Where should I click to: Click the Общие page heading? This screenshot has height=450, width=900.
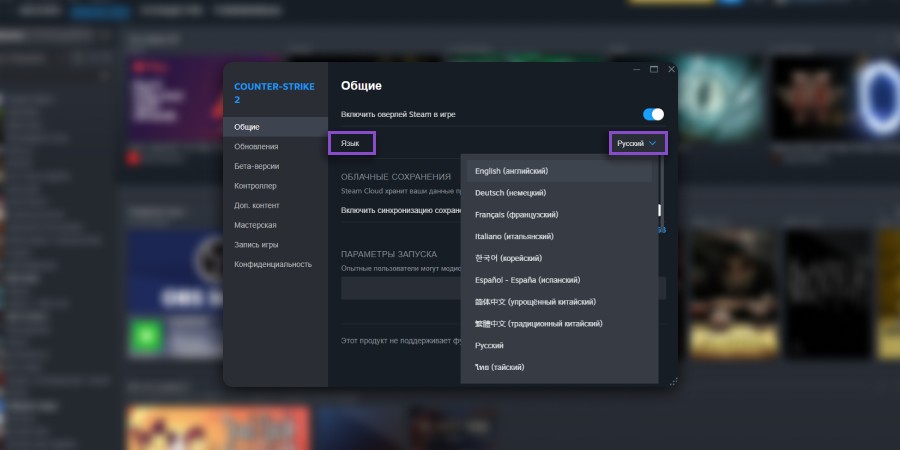pyautogui.click(x=361, y=86)
